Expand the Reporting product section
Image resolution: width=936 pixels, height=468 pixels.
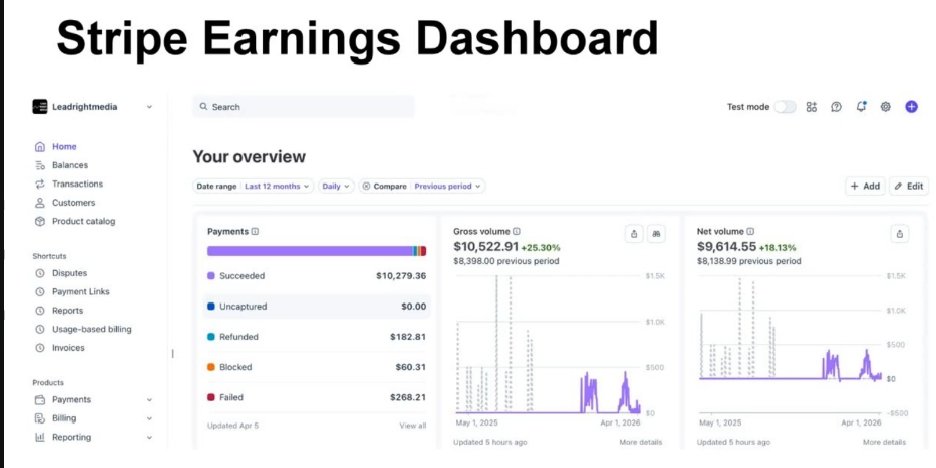point(149,438)
